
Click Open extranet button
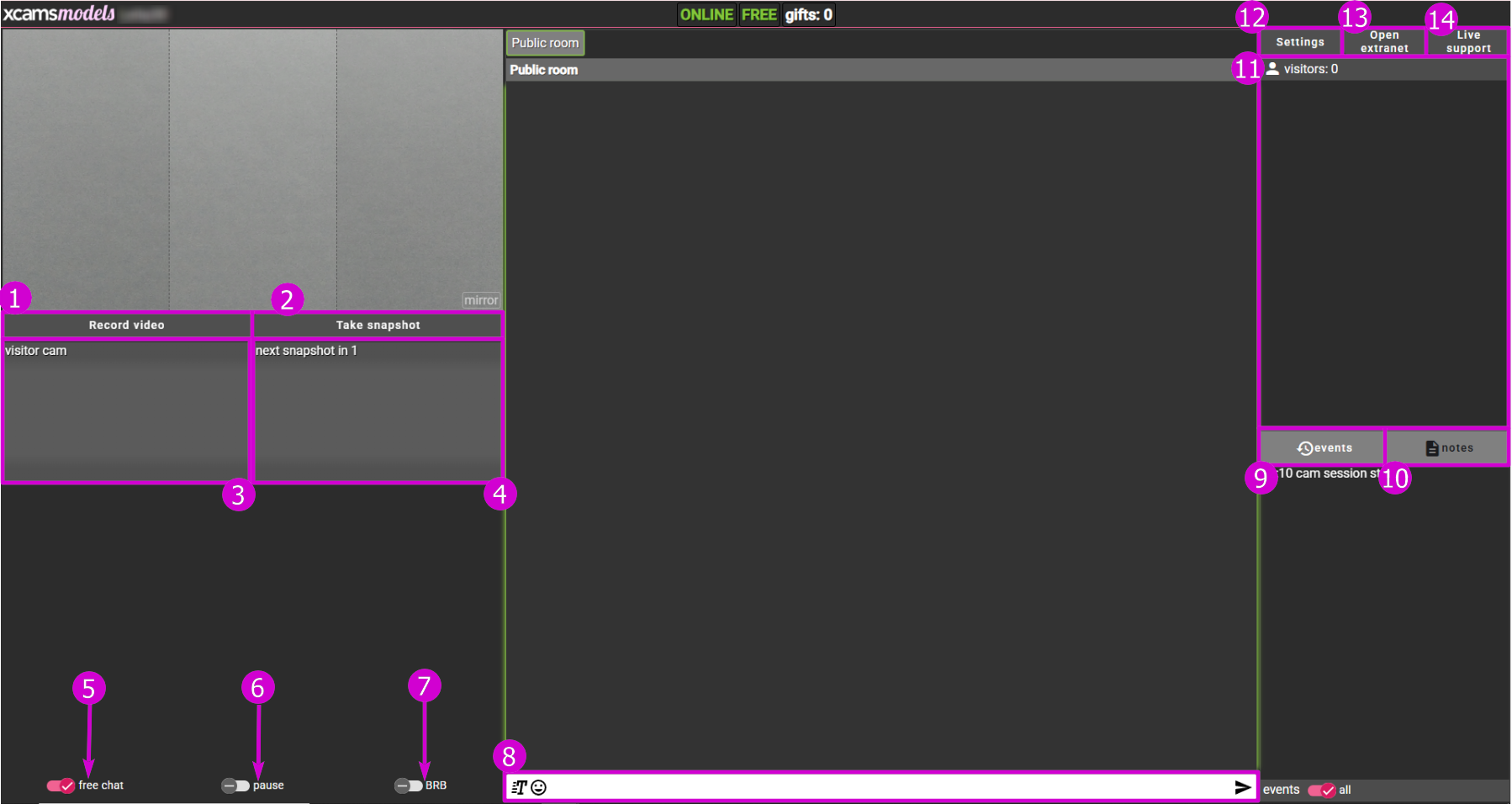pos(1384,42)
